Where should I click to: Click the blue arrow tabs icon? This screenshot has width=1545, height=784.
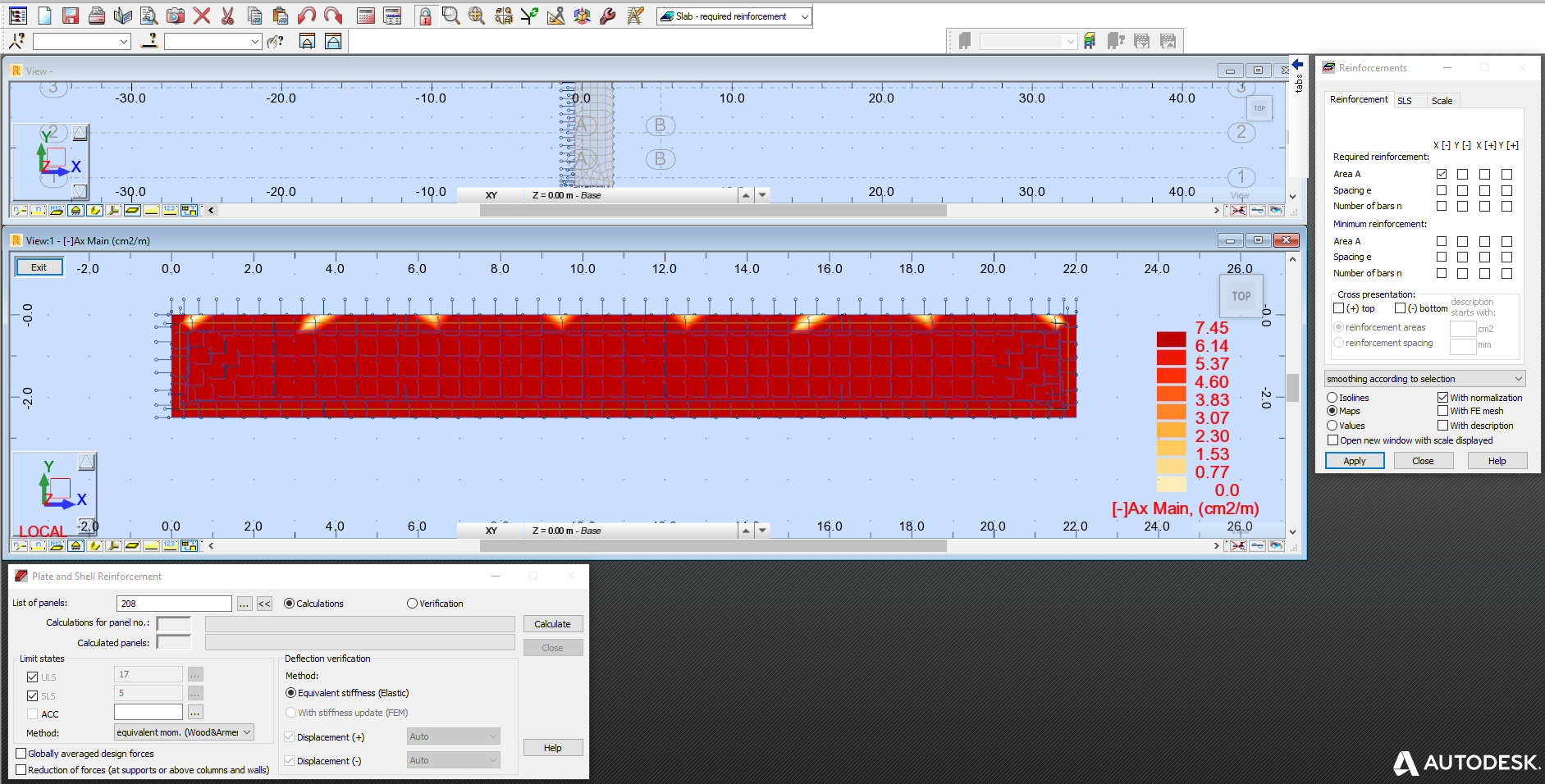pyautogui.click(x=1297, y=64)
